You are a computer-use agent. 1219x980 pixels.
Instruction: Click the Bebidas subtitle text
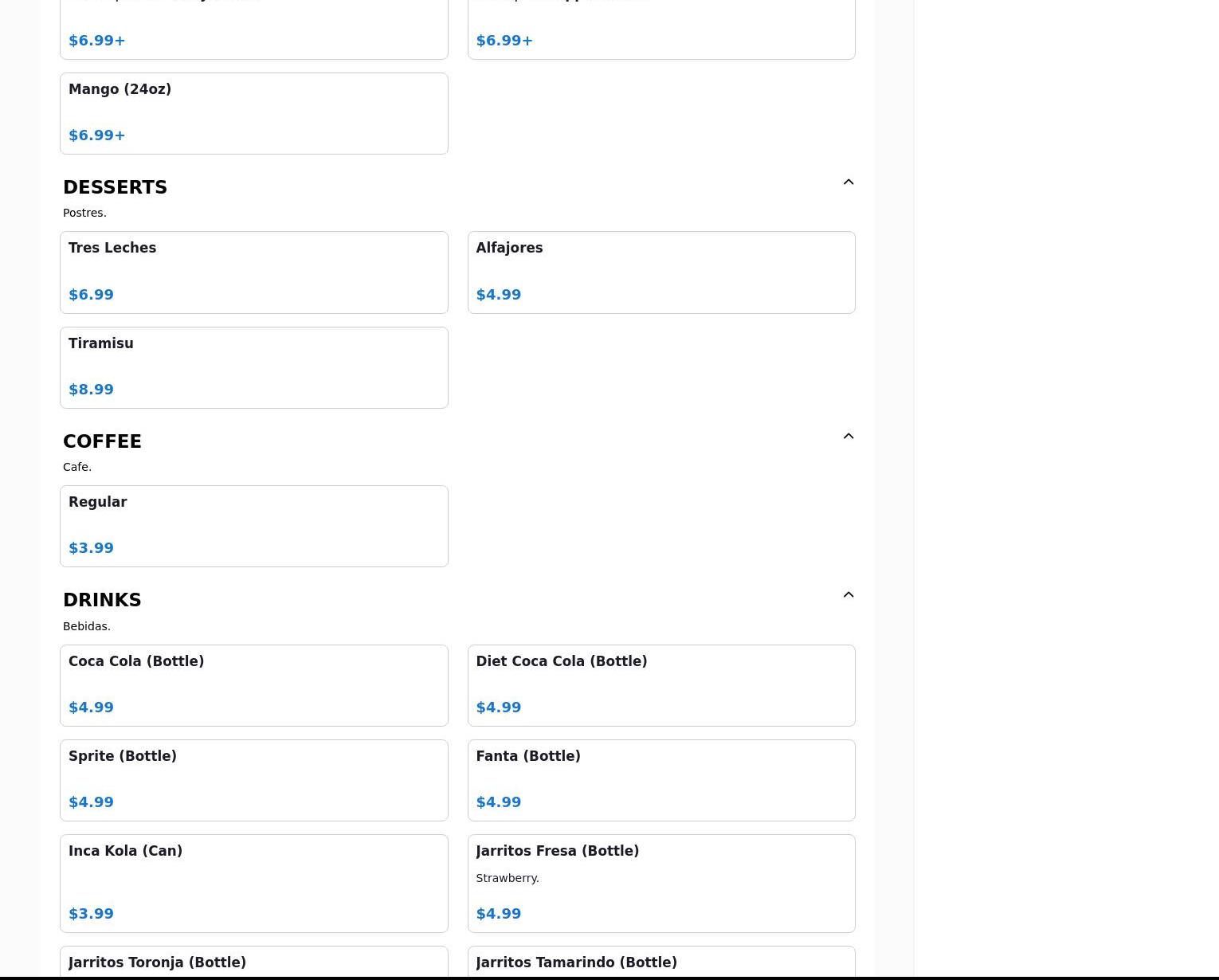coord(87,626)
